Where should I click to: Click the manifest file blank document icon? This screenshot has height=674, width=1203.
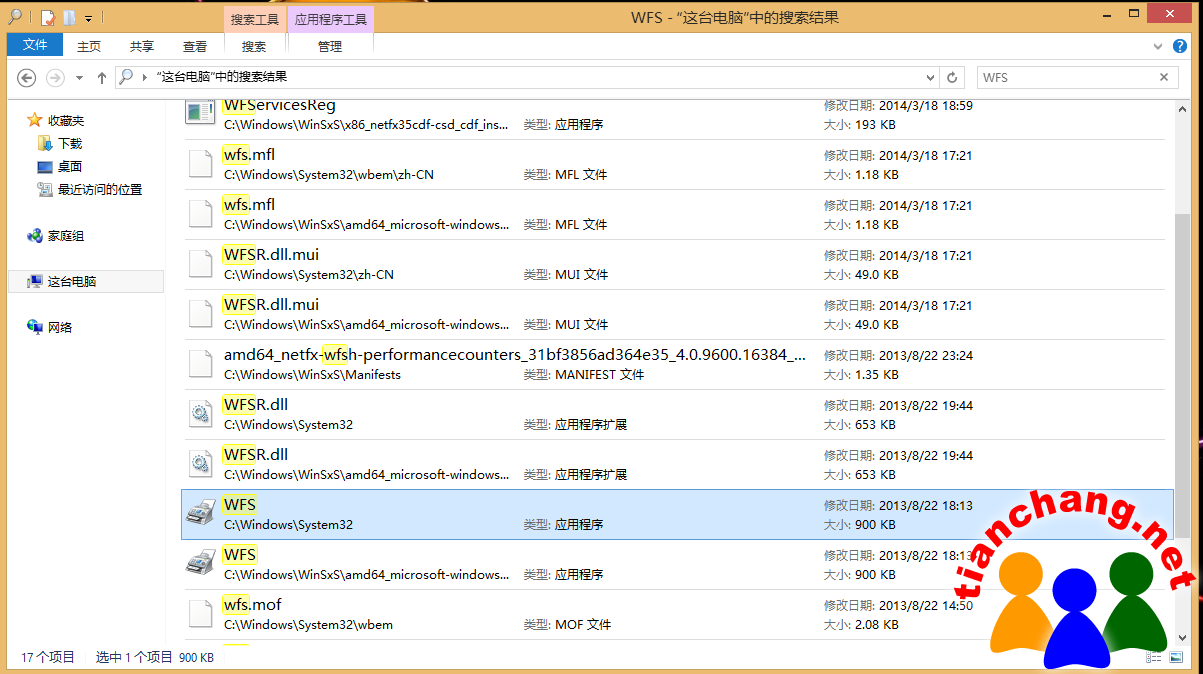(x=201, y=364)
